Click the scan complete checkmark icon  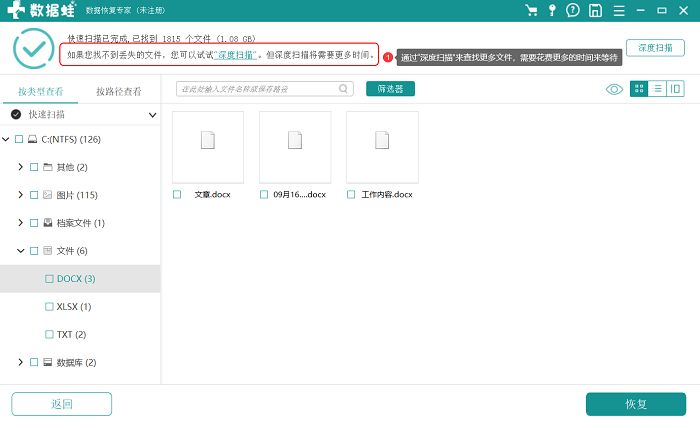(x=33, y=48)
